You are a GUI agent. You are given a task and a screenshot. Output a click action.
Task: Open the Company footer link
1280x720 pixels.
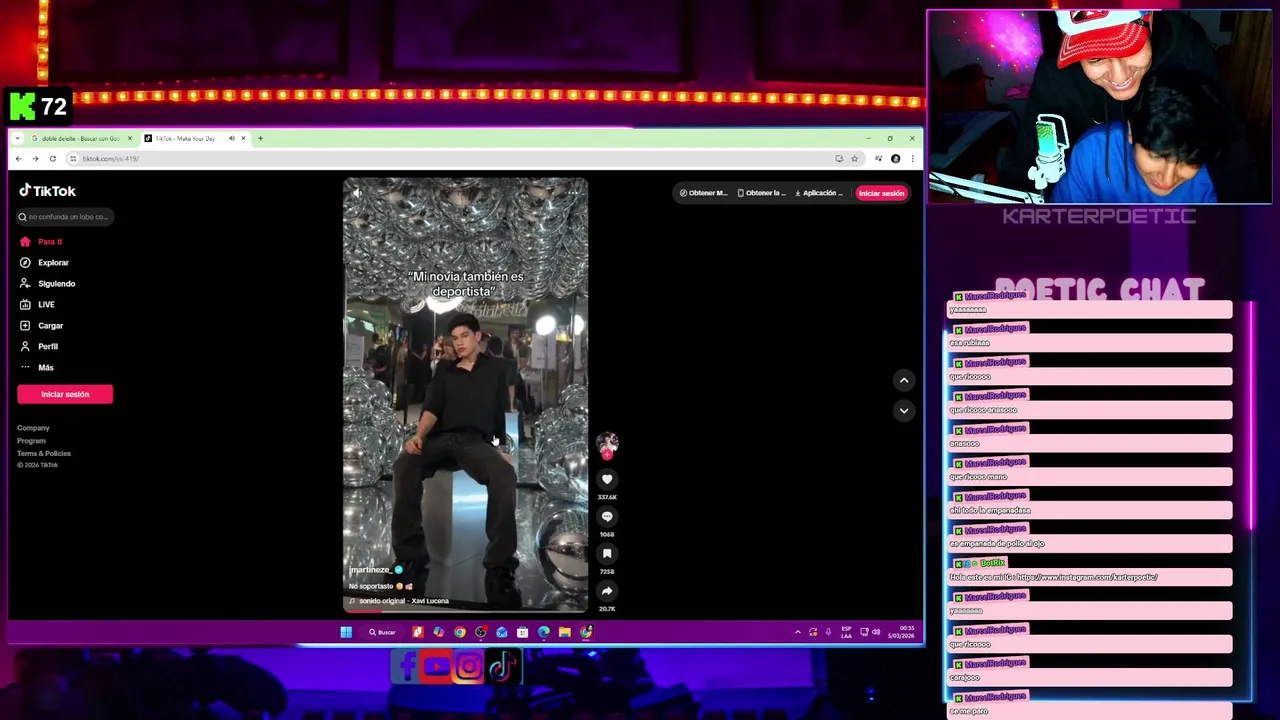[x=33, y=428]
